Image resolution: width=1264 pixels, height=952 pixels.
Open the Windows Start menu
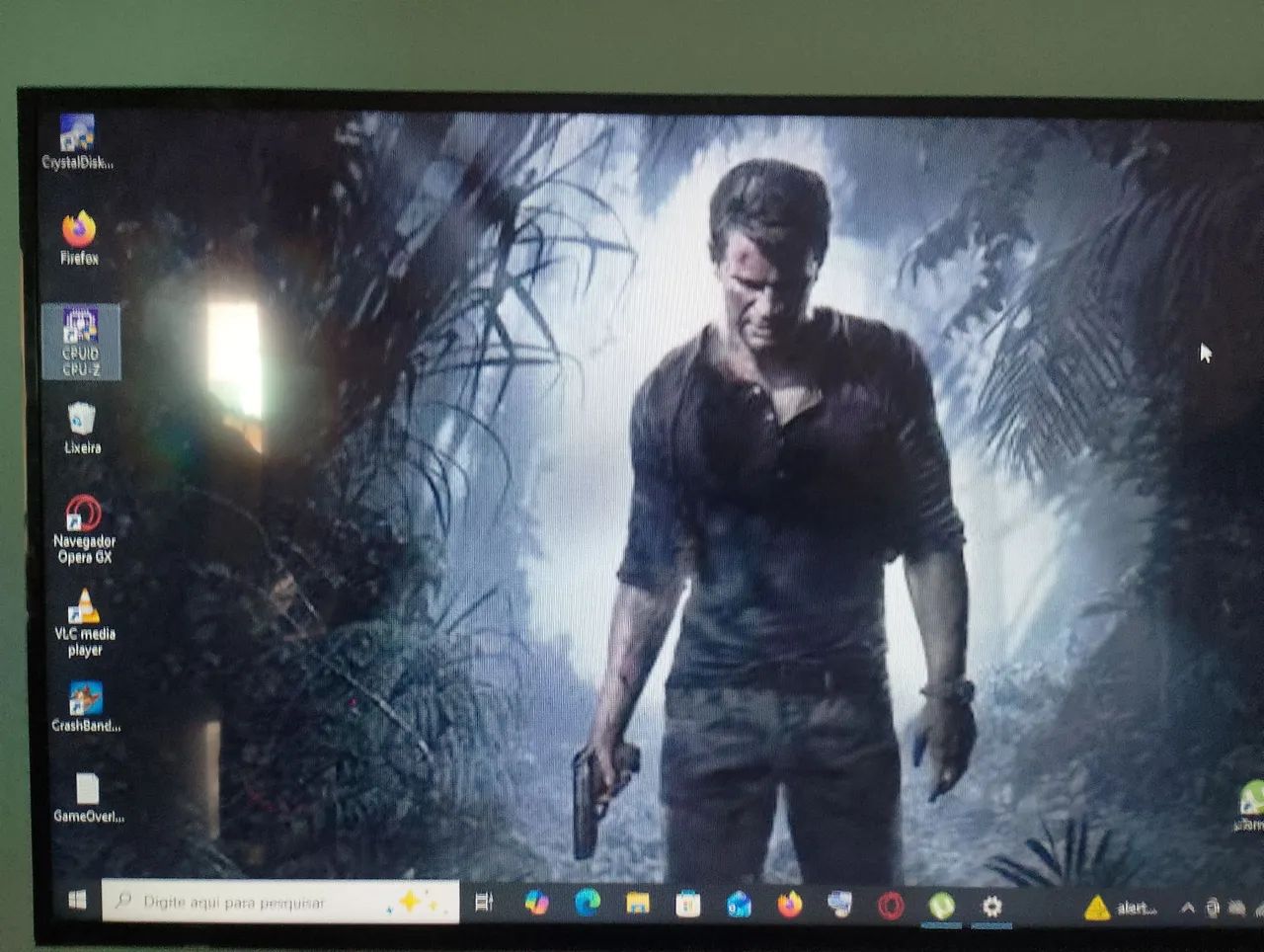[77, 901]
